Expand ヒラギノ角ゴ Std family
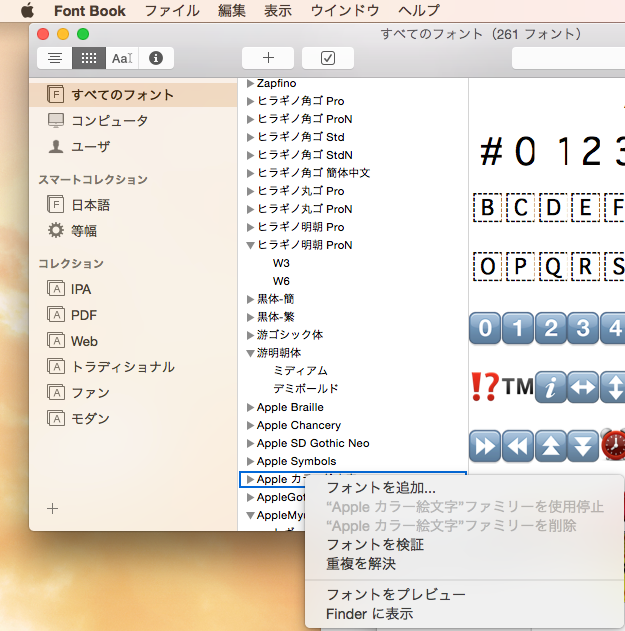Image resolution: width=625 pixels, height=631 pixels. pyautogui.click(x=250, y=137)
